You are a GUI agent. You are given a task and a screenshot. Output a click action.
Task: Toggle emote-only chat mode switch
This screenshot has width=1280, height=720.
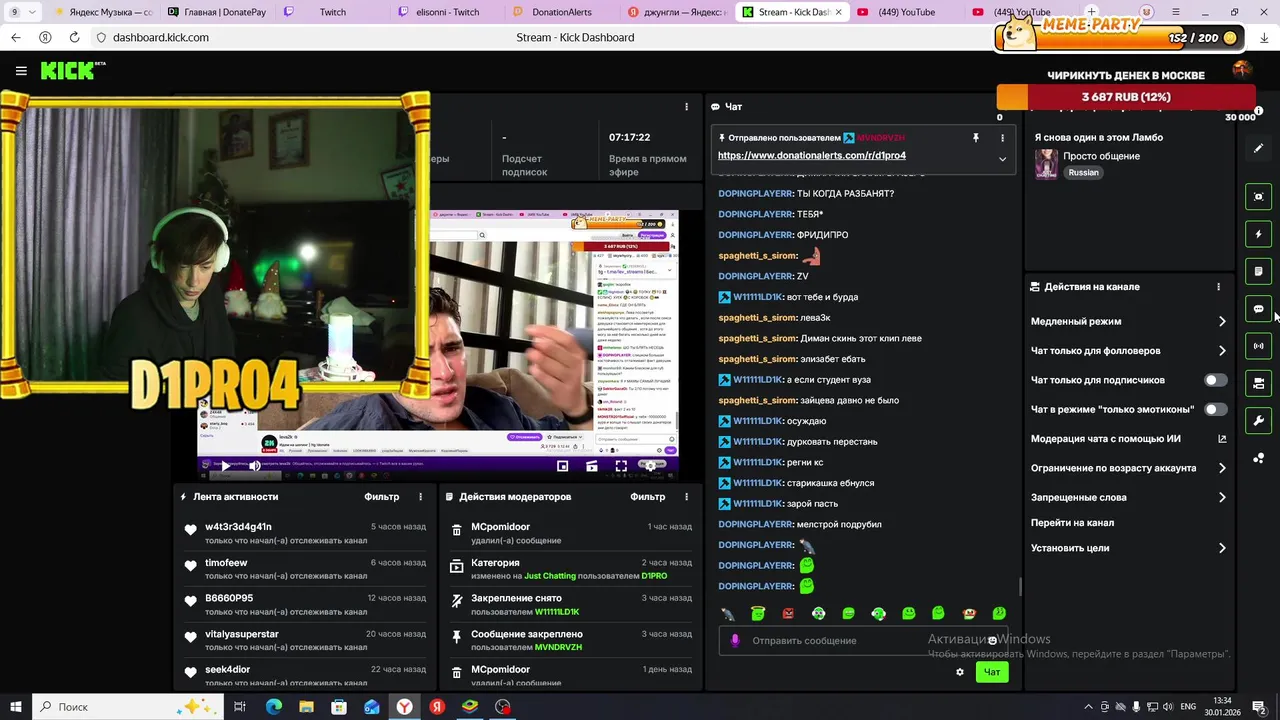(1216, 409)
